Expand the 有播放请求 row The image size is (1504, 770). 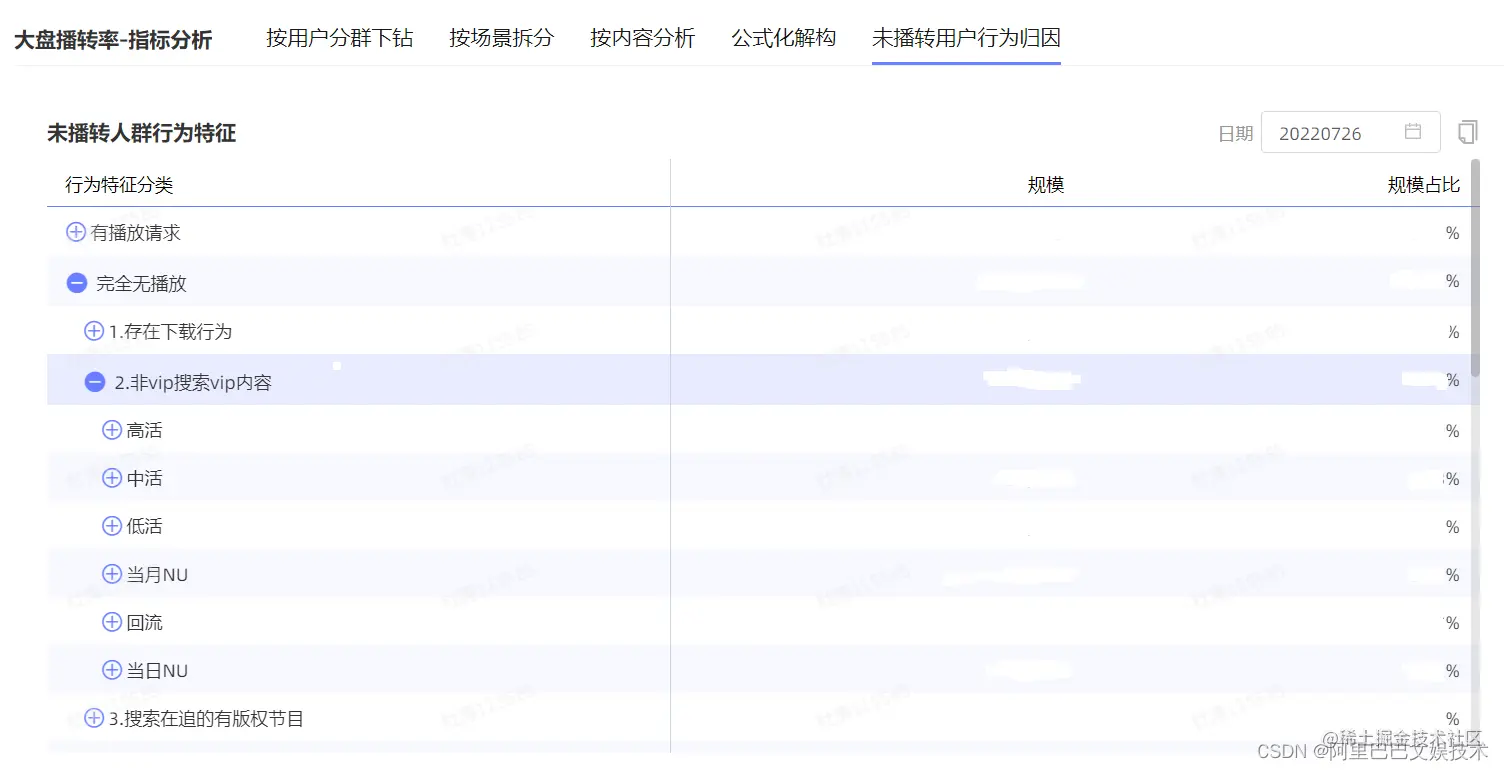[x=75, y=232]
